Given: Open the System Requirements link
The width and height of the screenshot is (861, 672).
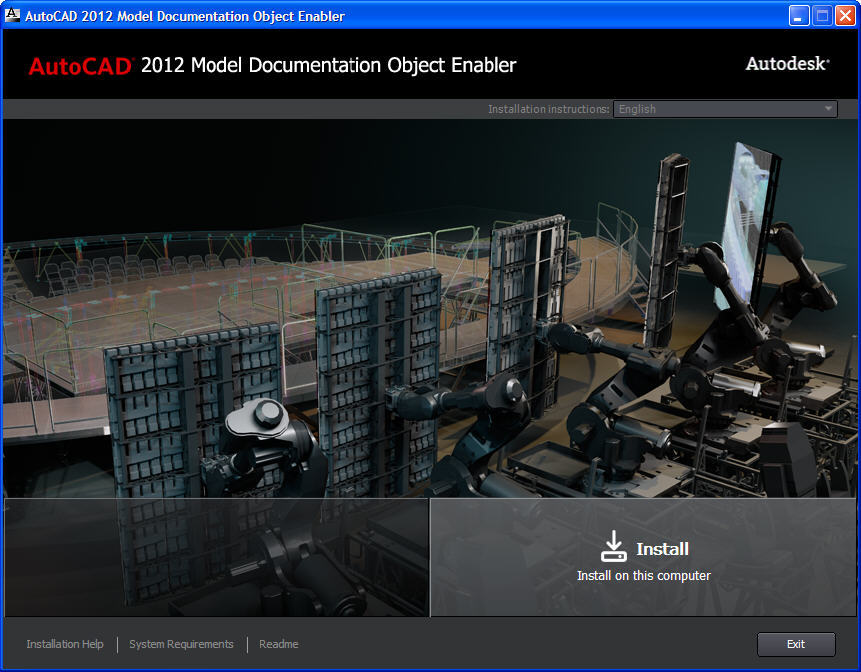Looking at the screenshot, I should (x=181, y=644).
